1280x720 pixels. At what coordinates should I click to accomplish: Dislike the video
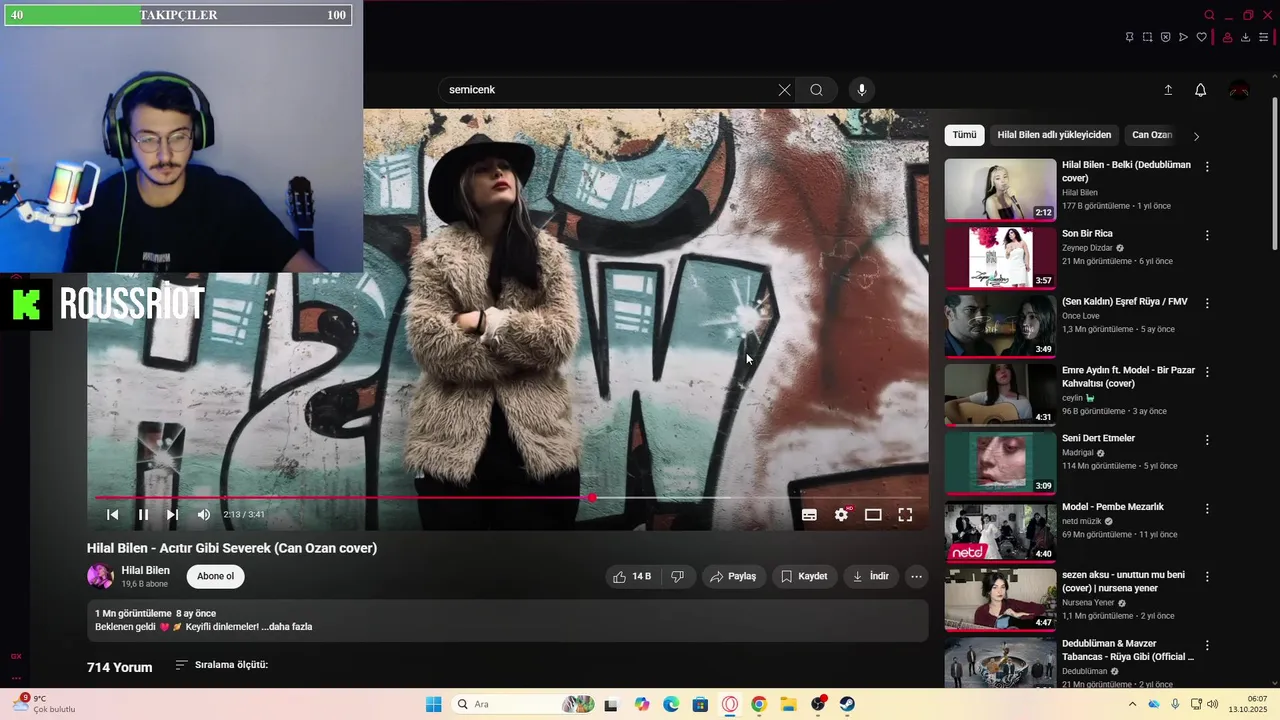point(678,576)
